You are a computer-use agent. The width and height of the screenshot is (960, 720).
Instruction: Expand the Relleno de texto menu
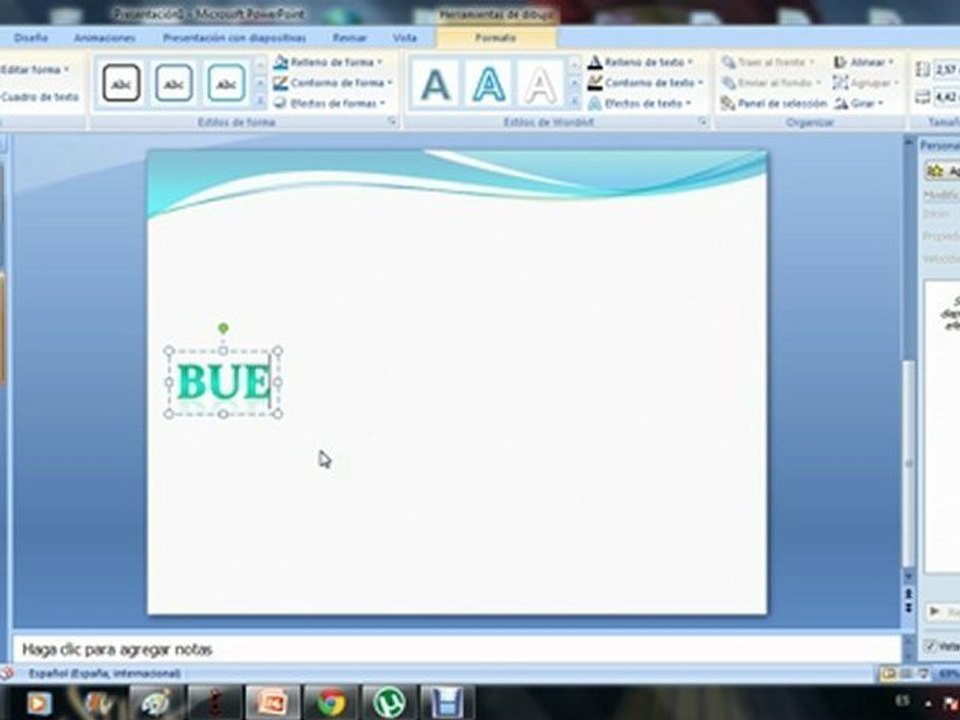(x=640, y=62)
